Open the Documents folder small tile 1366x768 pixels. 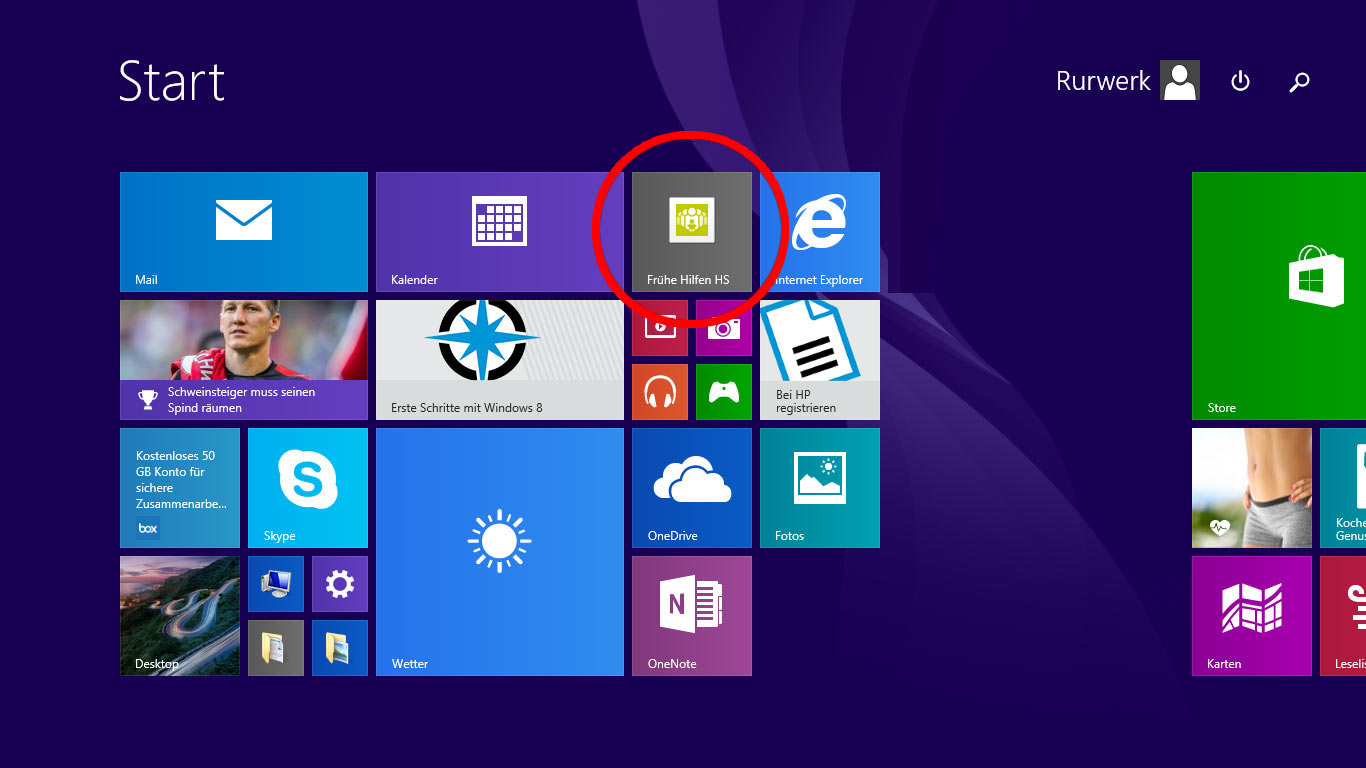tap(276, 648)
